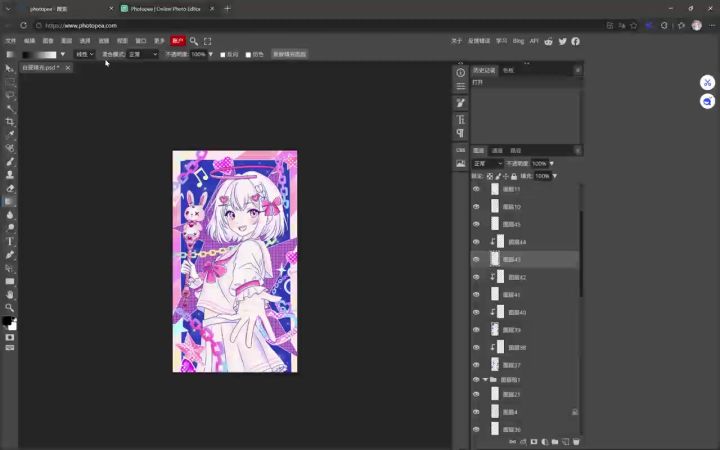Click the API link in the top bar
This screenshot has height=450, width=720.
[x=534, y=41]
